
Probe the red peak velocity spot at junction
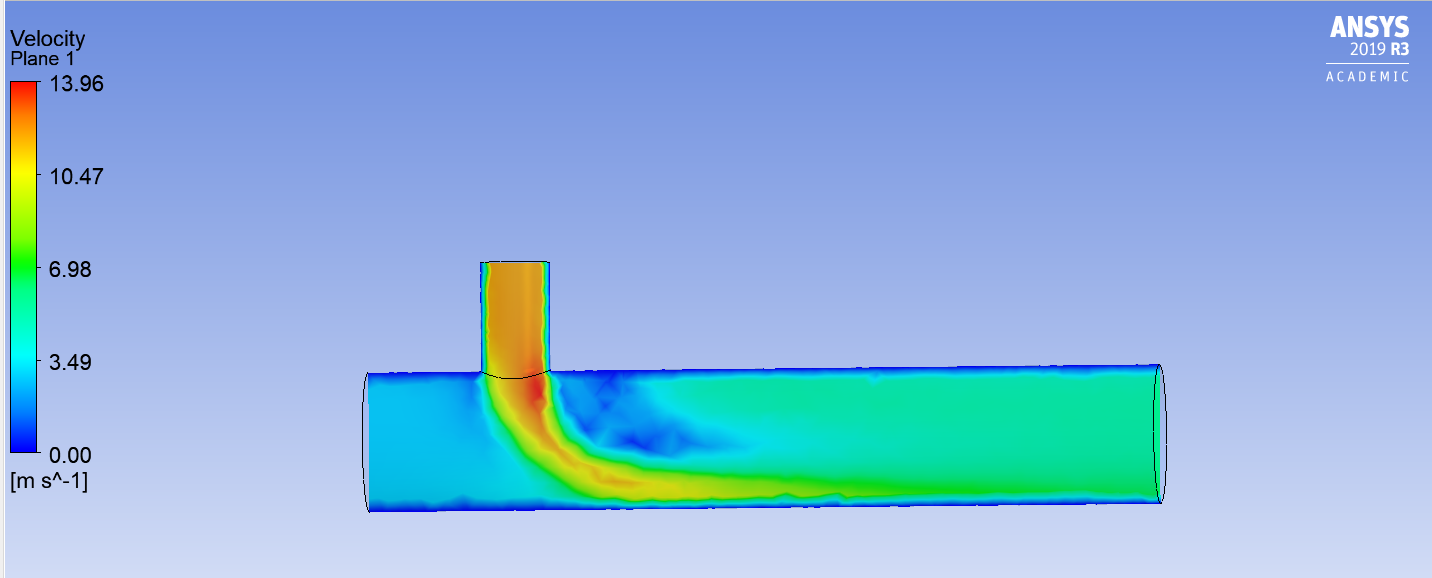coord(537,390)
